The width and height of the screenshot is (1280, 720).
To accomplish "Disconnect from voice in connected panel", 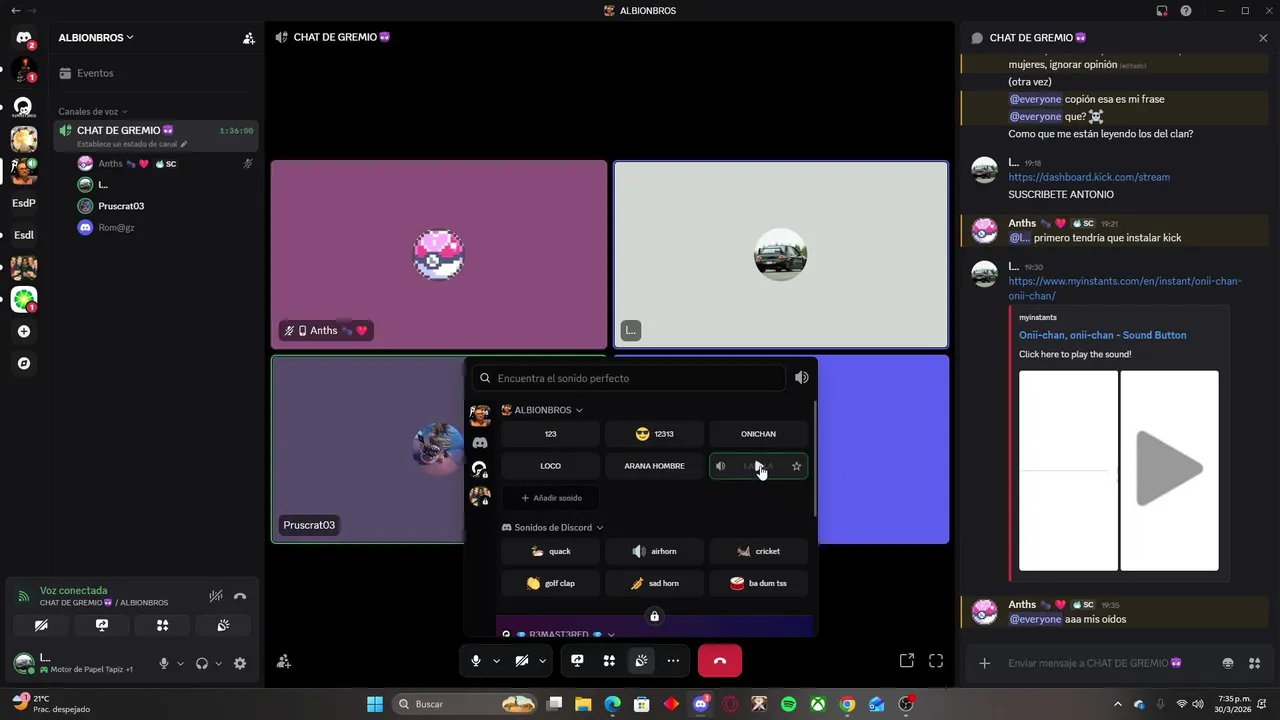I will click(x=240, y=596).
